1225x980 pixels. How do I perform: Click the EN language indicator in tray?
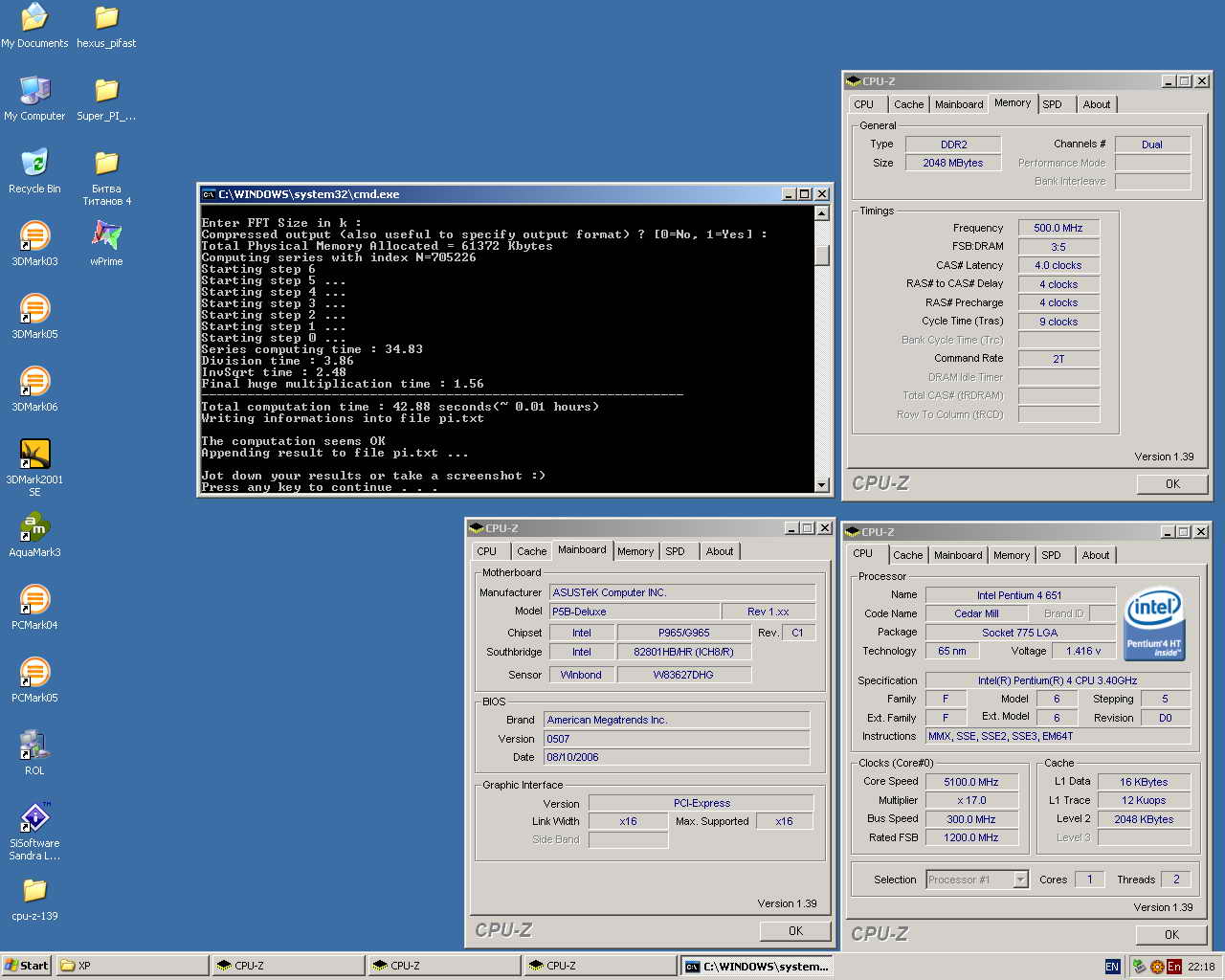click(x=1112, y=967)
